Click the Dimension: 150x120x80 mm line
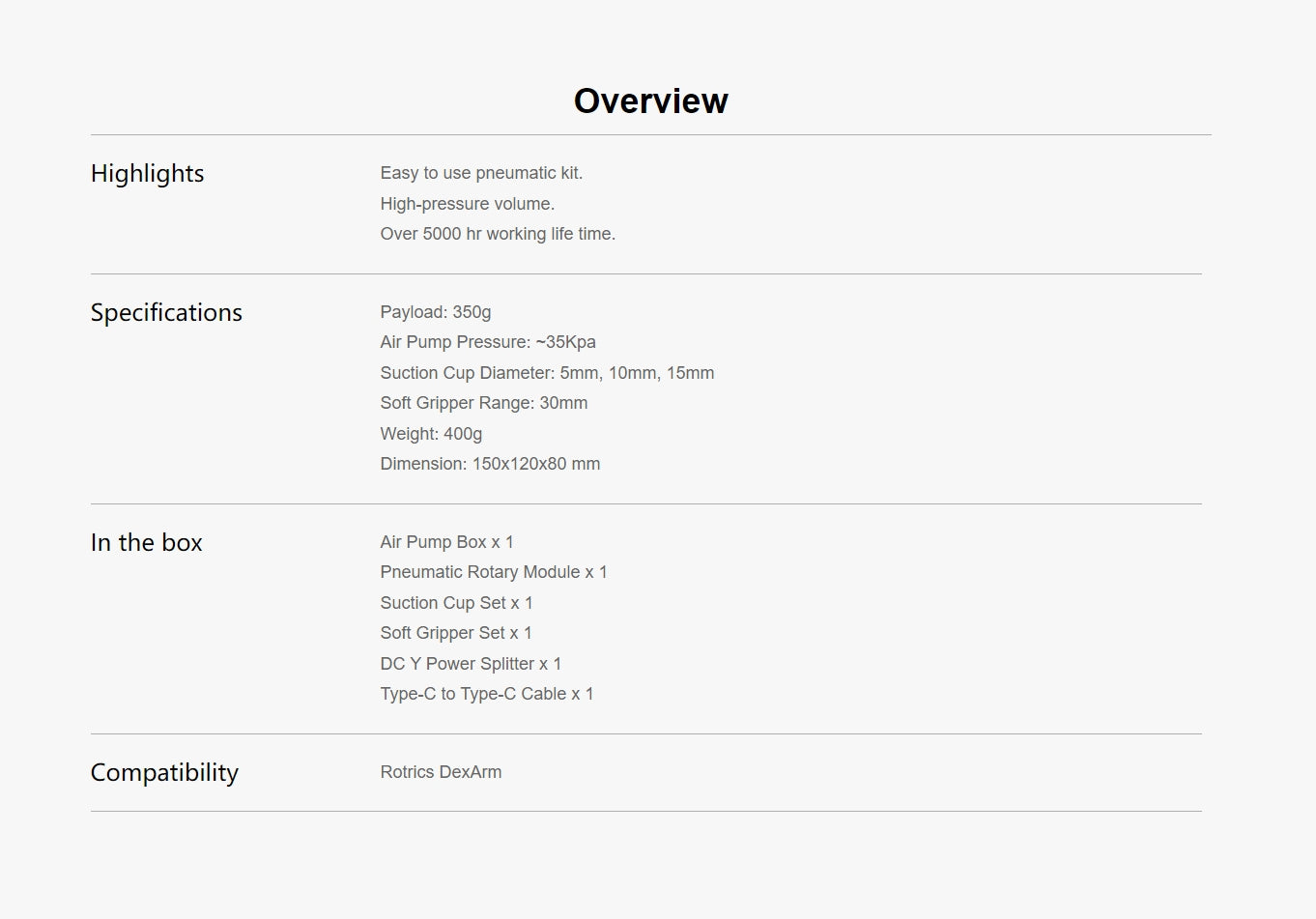 click(x=490, y=464)
